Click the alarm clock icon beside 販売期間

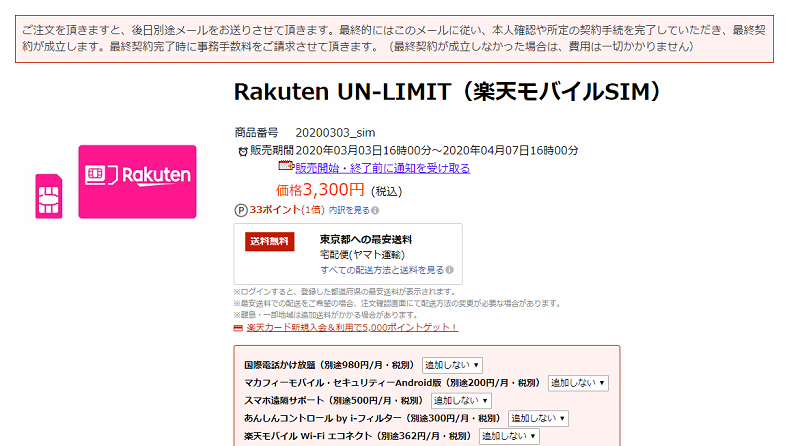[x=243, y=151]
